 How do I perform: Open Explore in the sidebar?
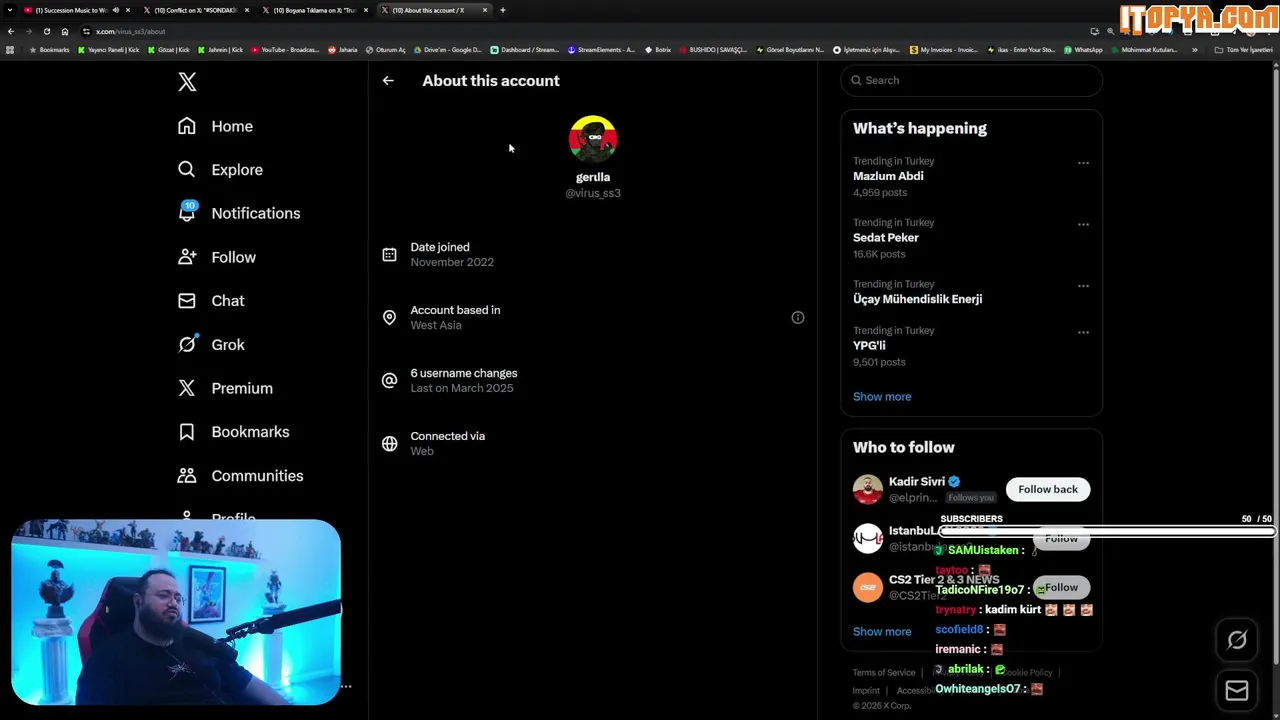pos(220,170)
